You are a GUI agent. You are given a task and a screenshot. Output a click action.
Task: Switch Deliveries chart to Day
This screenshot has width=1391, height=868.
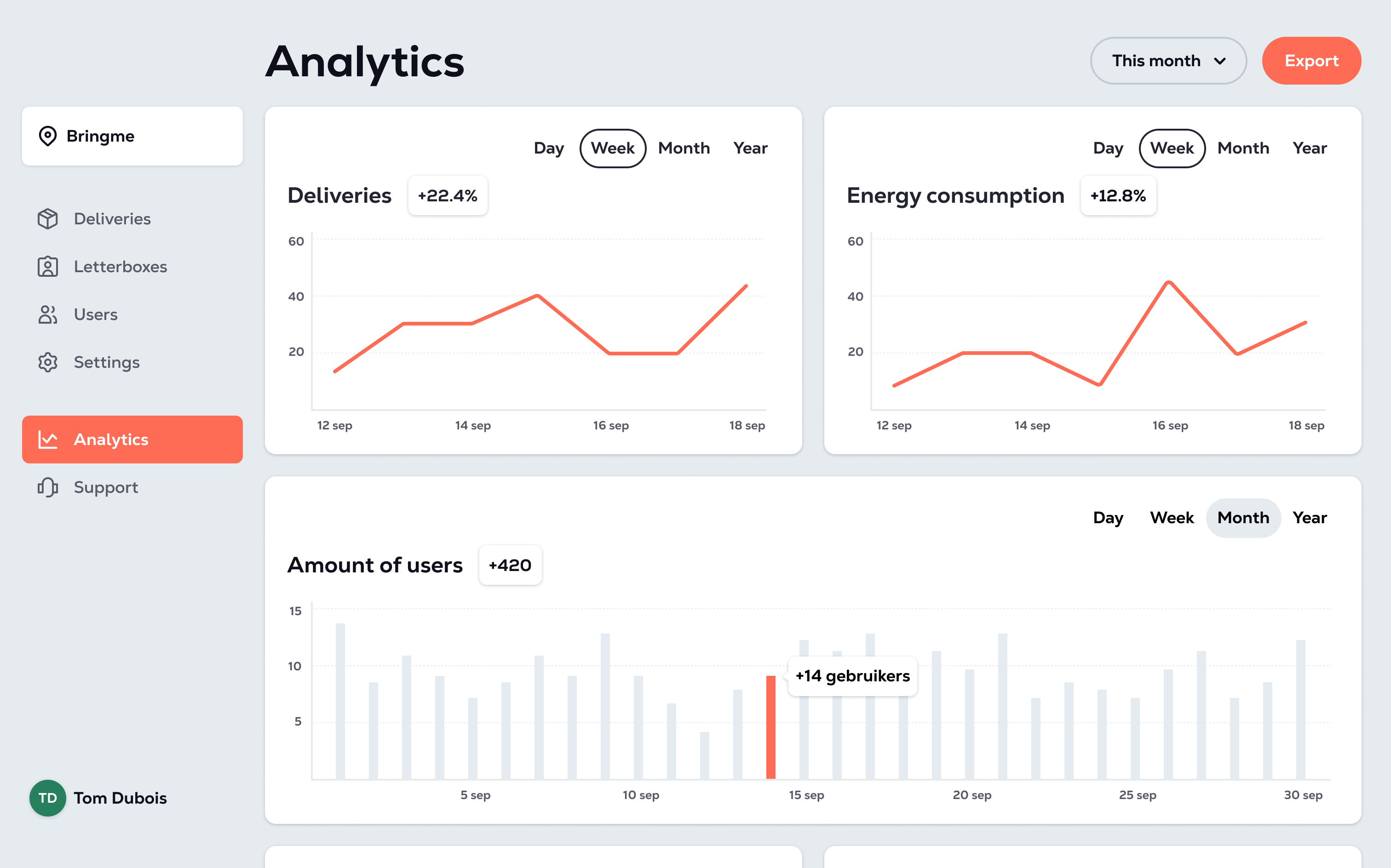548,148
